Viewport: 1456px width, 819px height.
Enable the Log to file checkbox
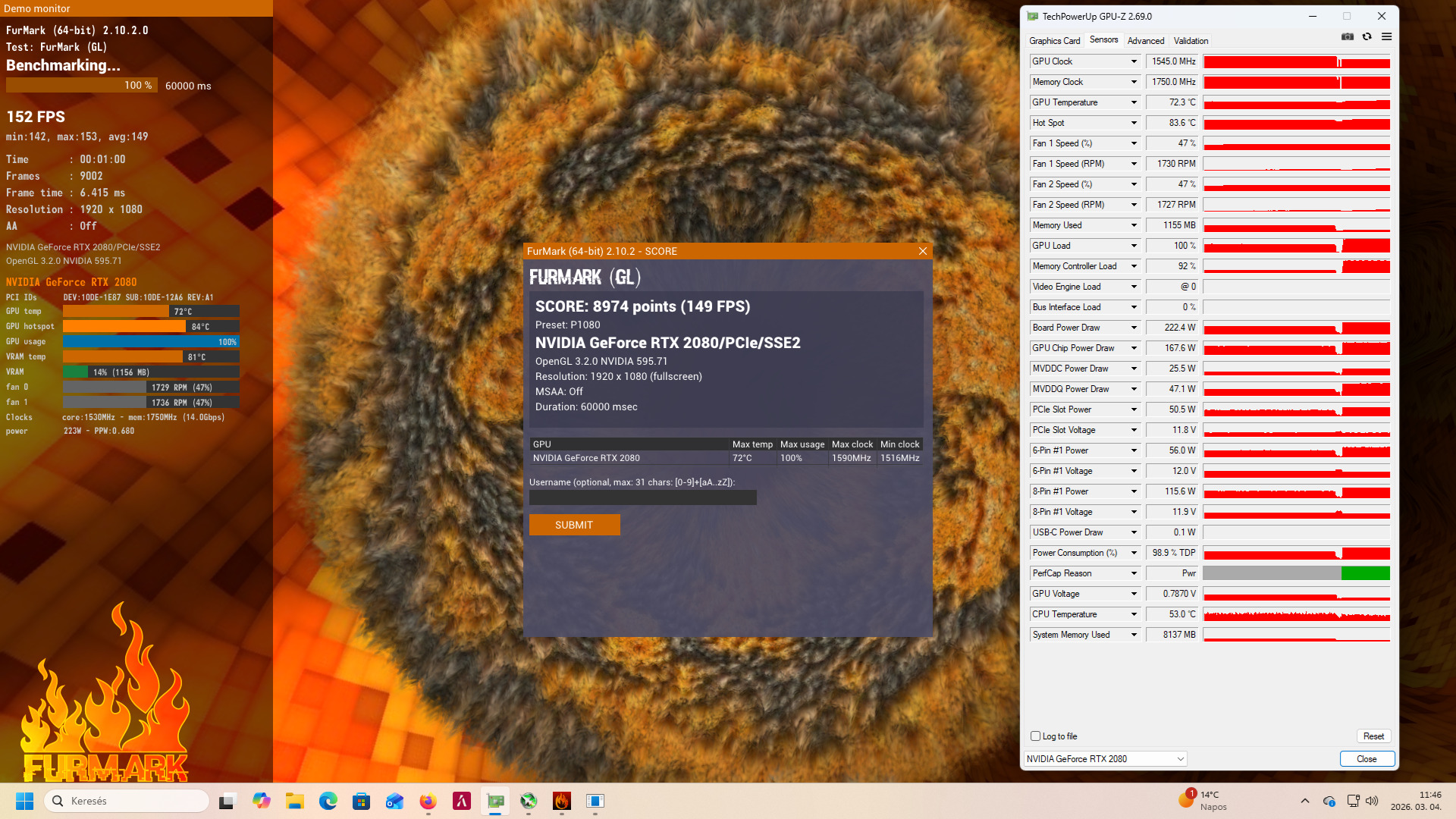[x=1035, y=736]
